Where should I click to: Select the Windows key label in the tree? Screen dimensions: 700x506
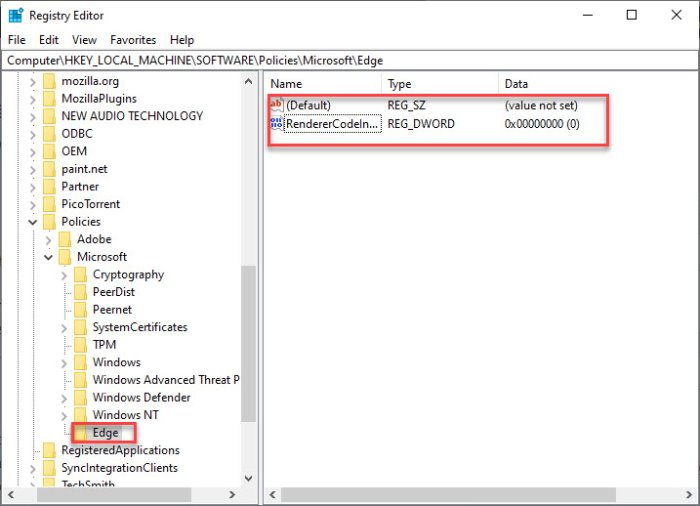pos(117,362)
